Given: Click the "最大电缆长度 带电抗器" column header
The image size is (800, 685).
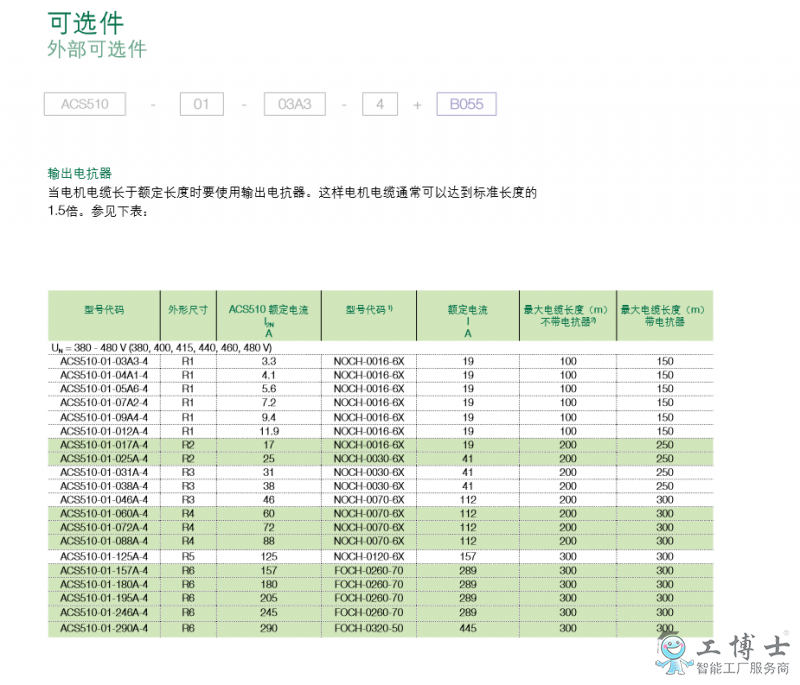Looking at the screenshot, I should pos(663,316).
